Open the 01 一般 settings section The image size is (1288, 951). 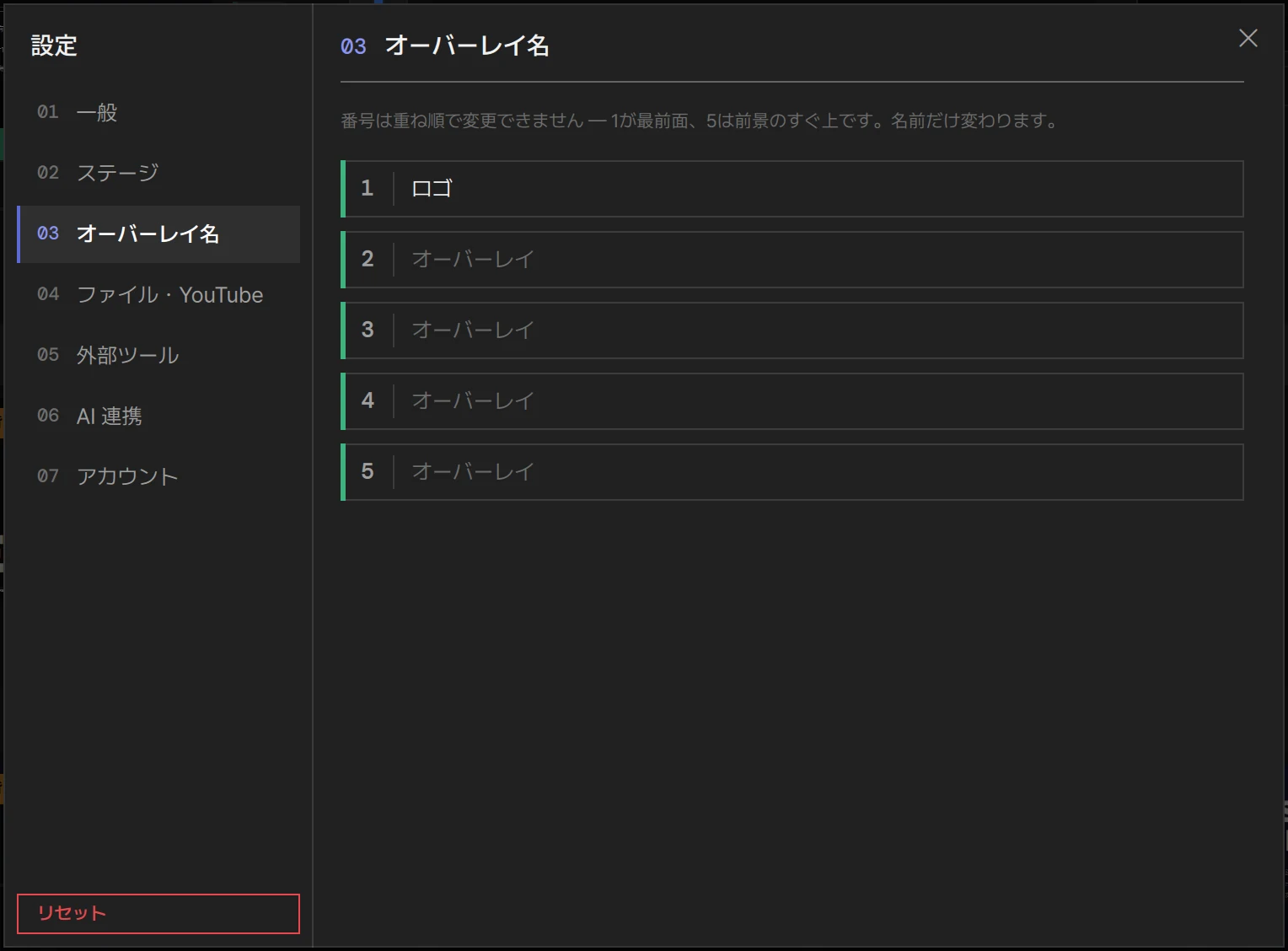158,112
